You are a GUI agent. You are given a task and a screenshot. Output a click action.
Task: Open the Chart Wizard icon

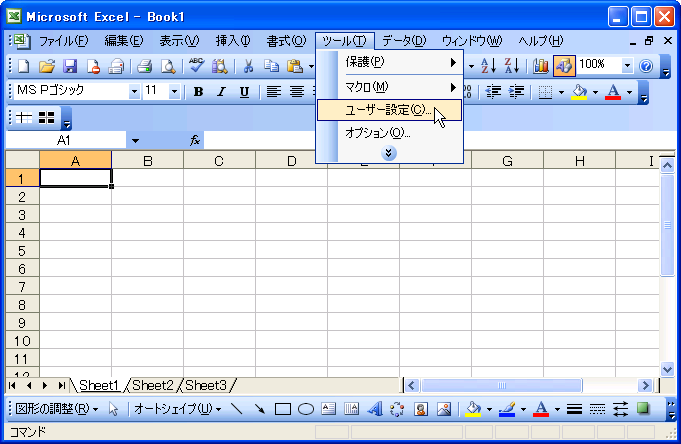click(x=541, y=66)
